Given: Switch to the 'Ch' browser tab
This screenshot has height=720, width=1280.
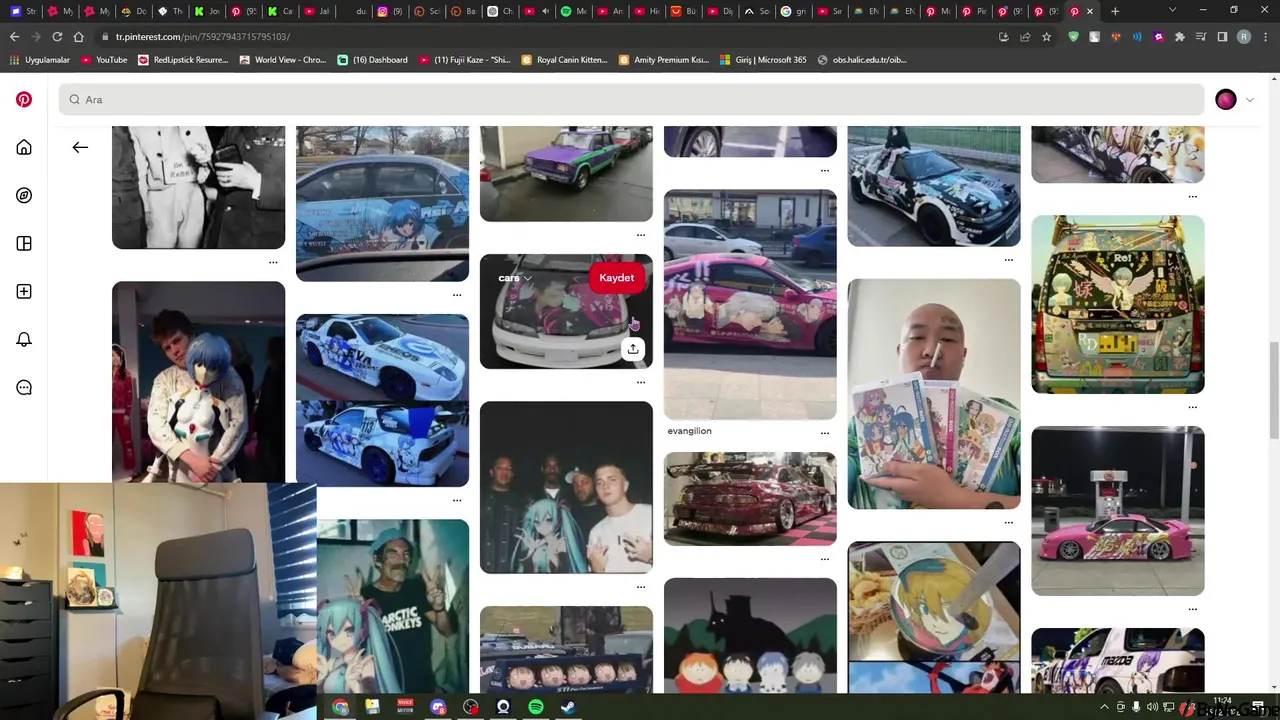Looking at the screenshot, I should pos(500,11).
